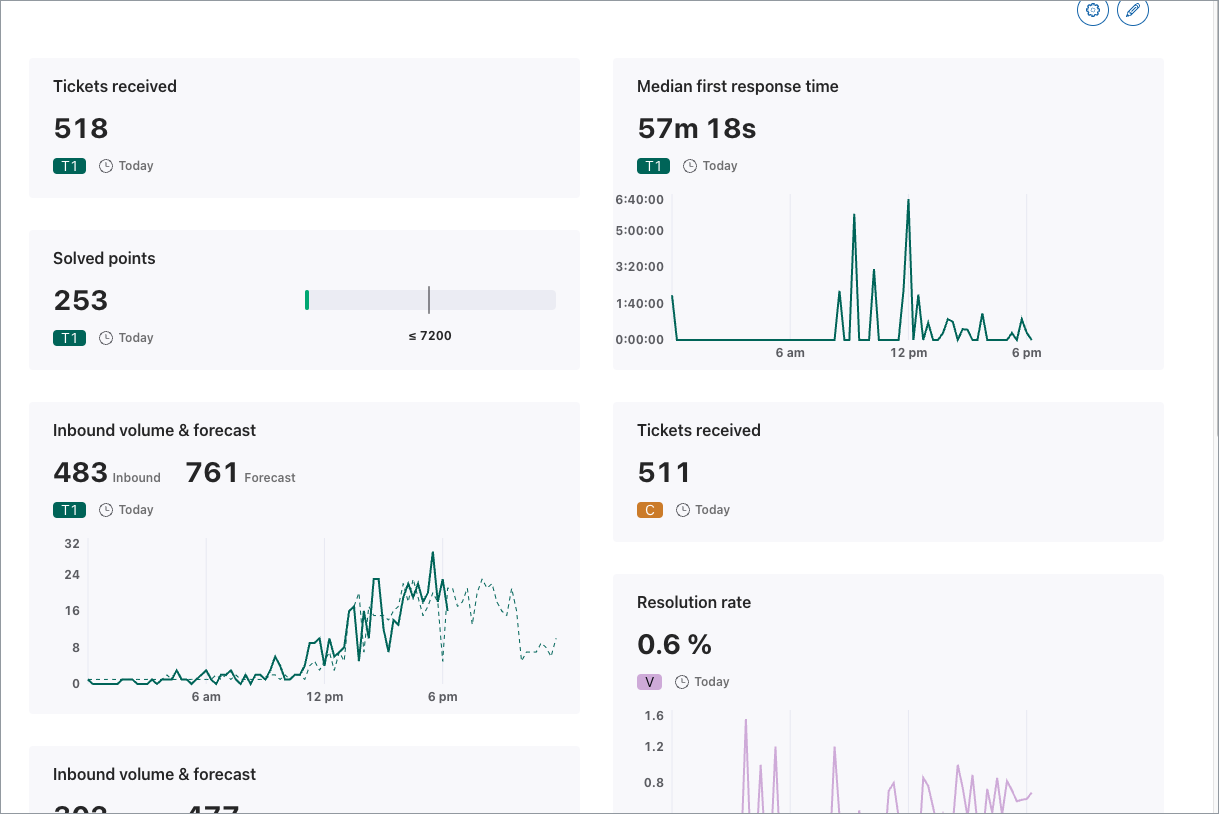
Task: Click the clock icon in Solved points card
Action: pyautogui.click(x=106, y=338)
